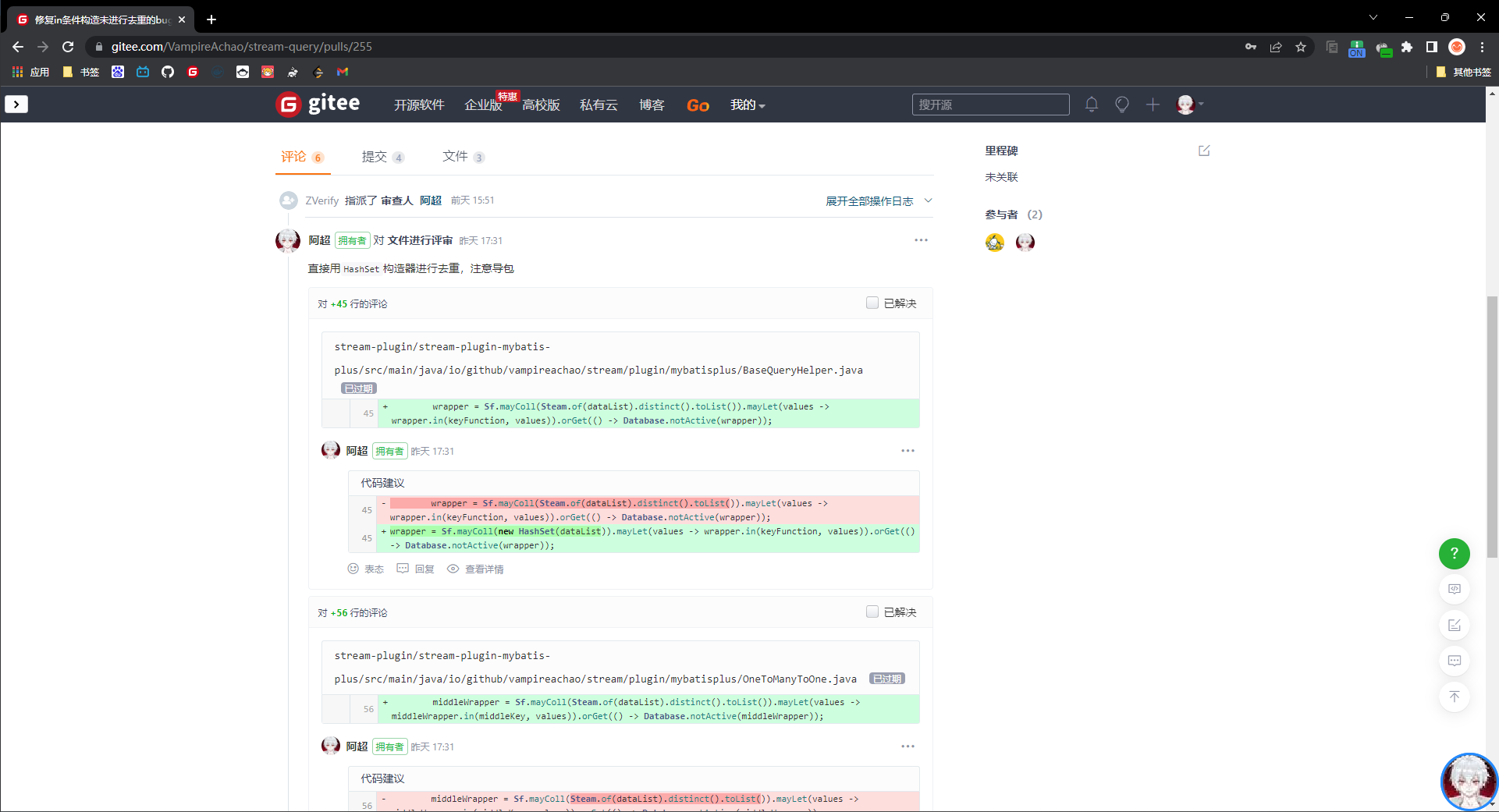Screen dimensions: 1499x812
Task: Mark the line +56 comment as resolved
Action: pos(872,612)
